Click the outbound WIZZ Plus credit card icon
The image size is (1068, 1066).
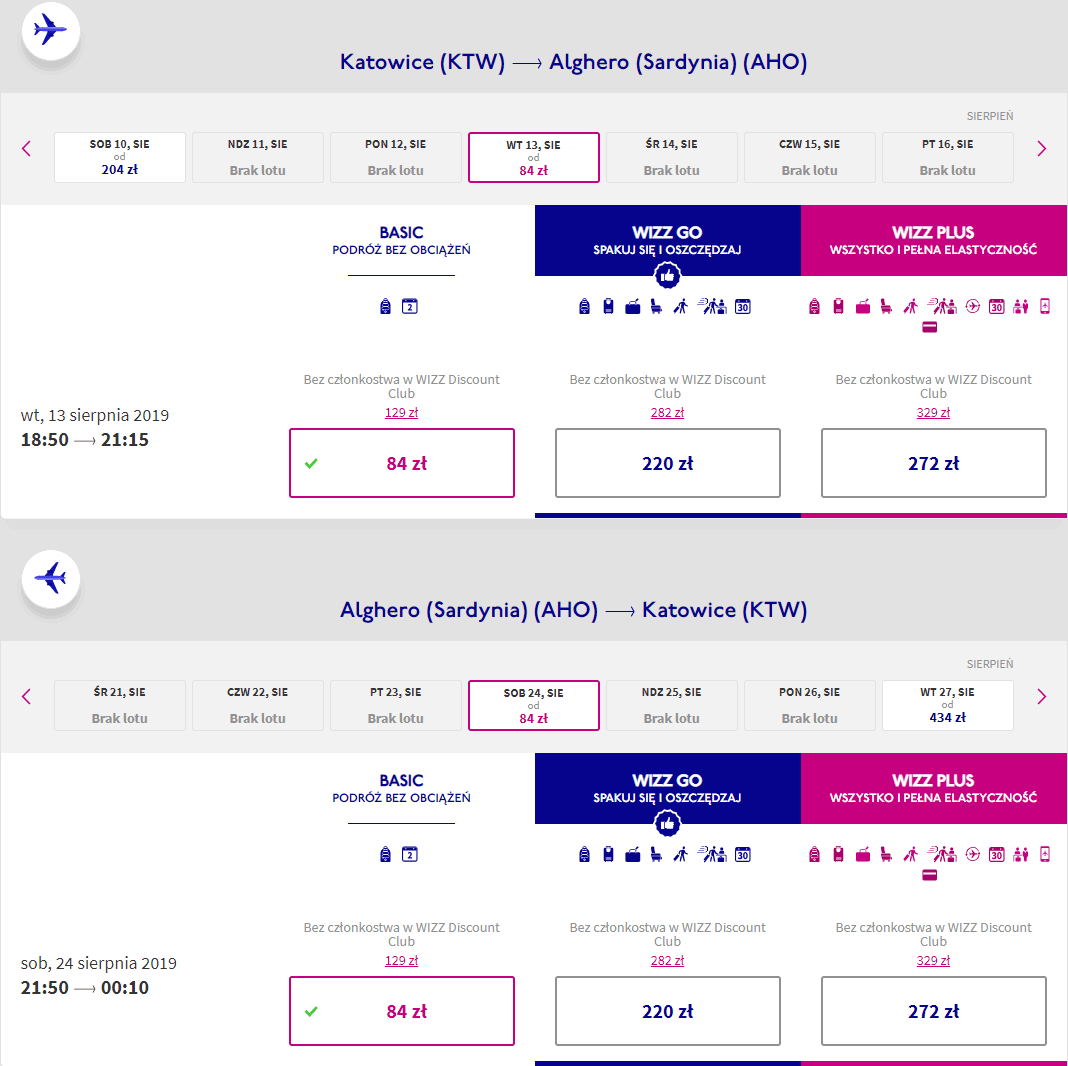[x=929, y=327]
